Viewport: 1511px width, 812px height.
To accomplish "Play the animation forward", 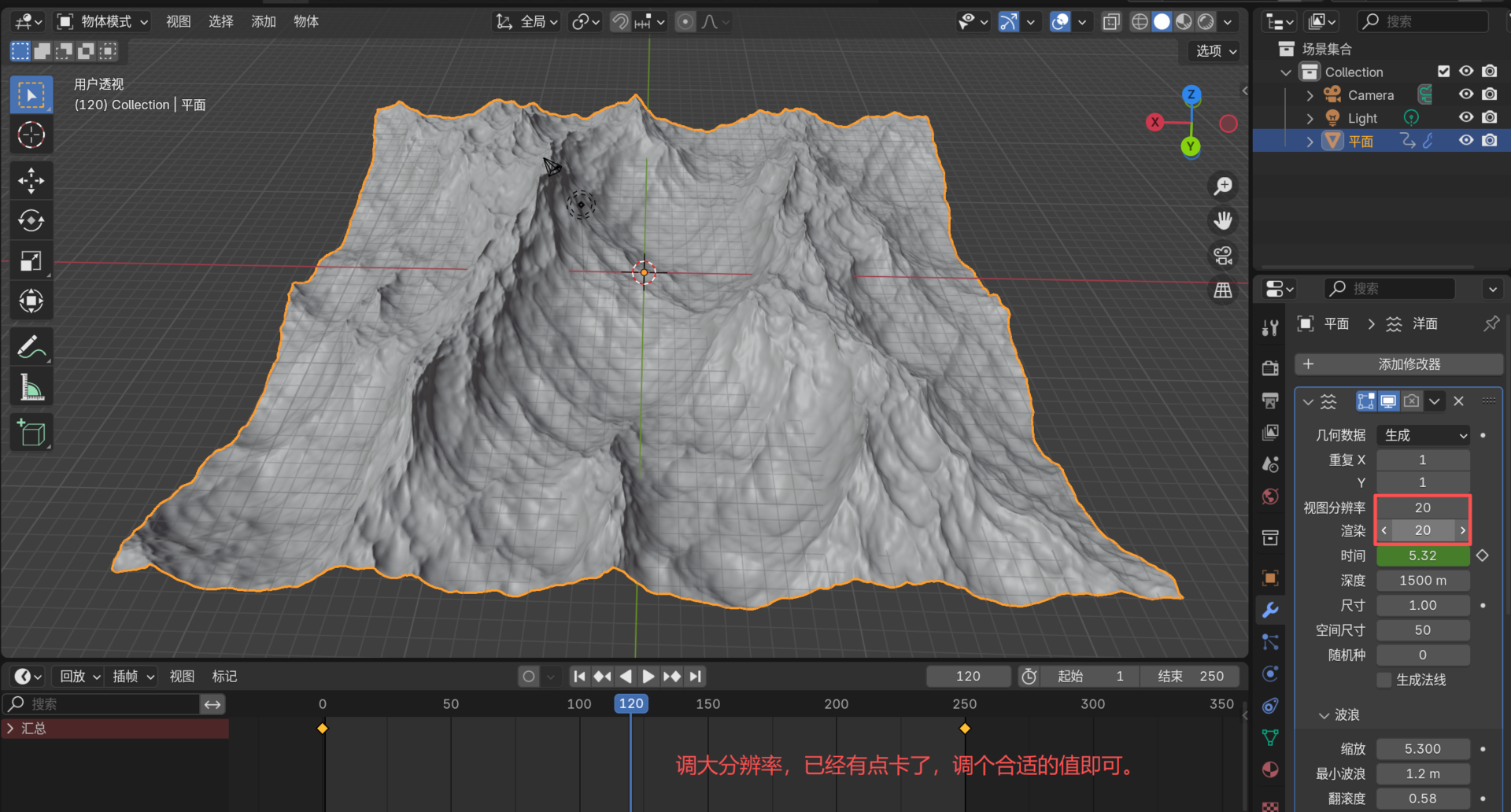I will [648, 676].
